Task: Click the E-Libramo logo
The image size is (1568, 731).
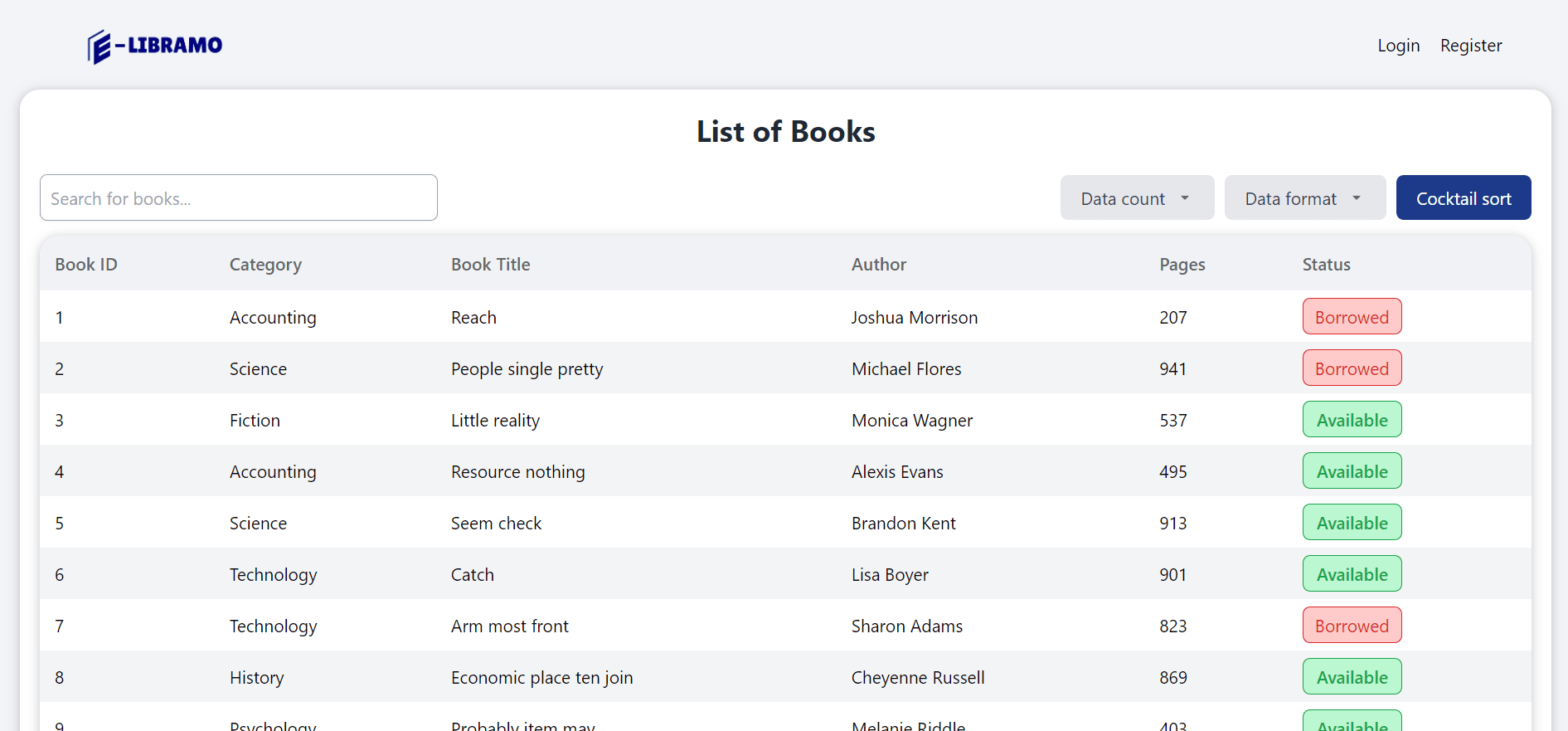Action: 155,46
